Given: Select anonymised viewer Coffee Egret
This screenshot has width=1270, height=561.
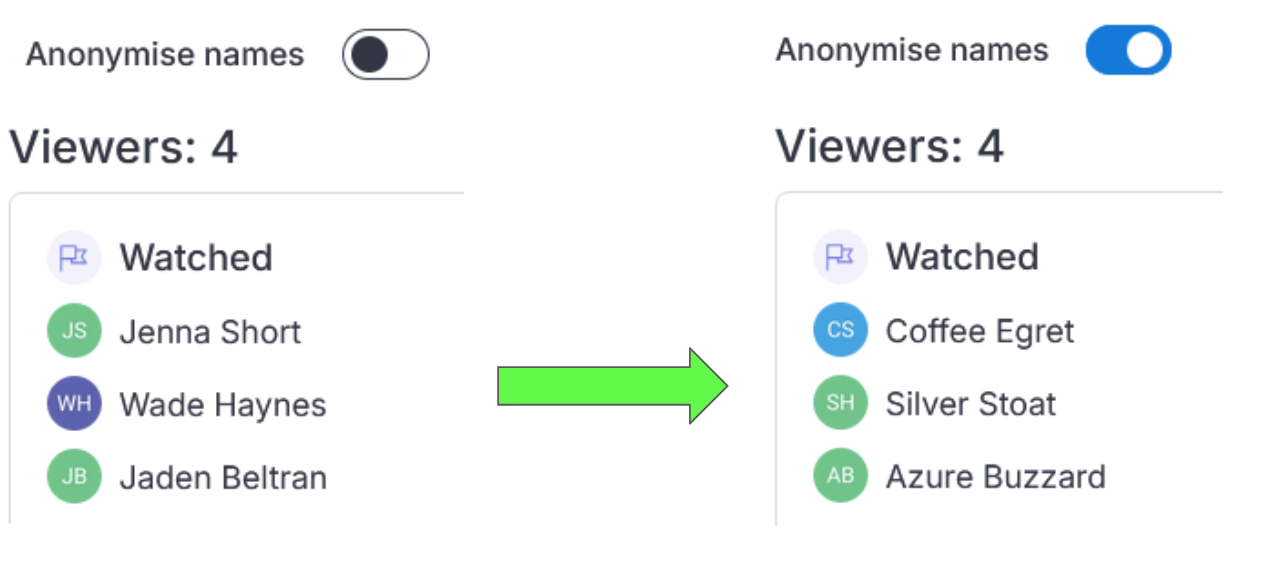Looking at the screenshot, I should point(980,332).
